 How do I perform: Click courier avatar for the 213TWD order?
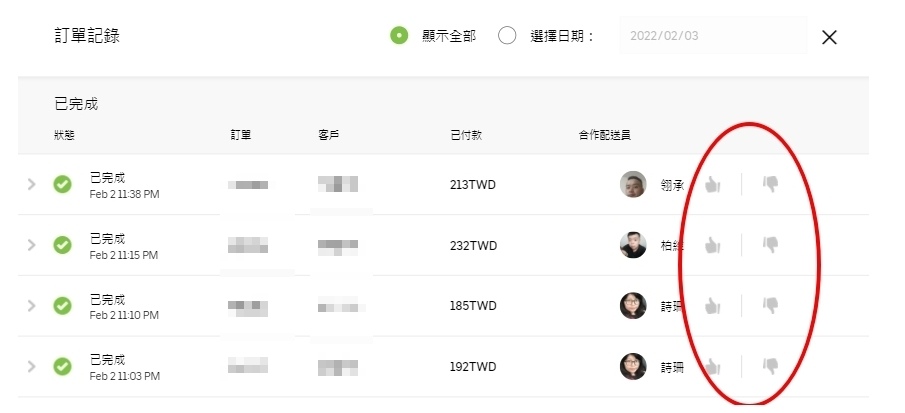pos(632,184)
